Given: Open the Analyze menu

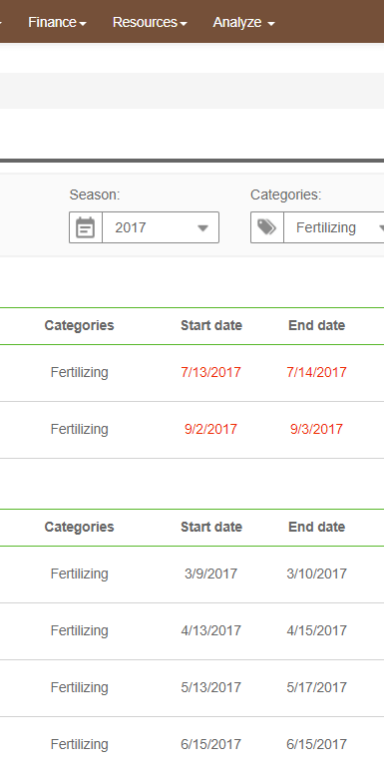Looking at the screenshot, I should click(243, 23).
